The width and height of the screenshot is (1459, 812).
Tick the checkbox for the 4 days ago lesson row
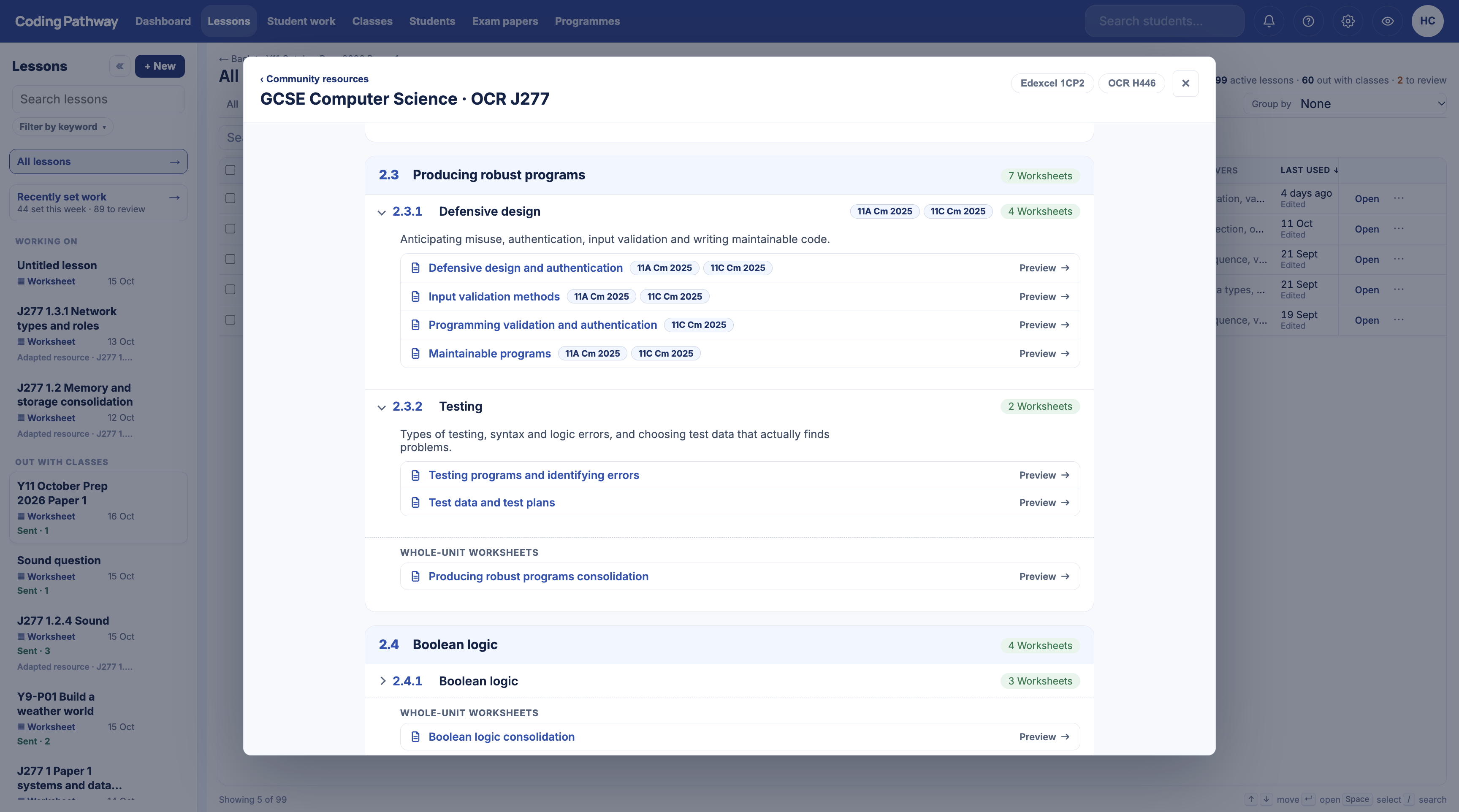pyautogui.click(x=230, y=198)
